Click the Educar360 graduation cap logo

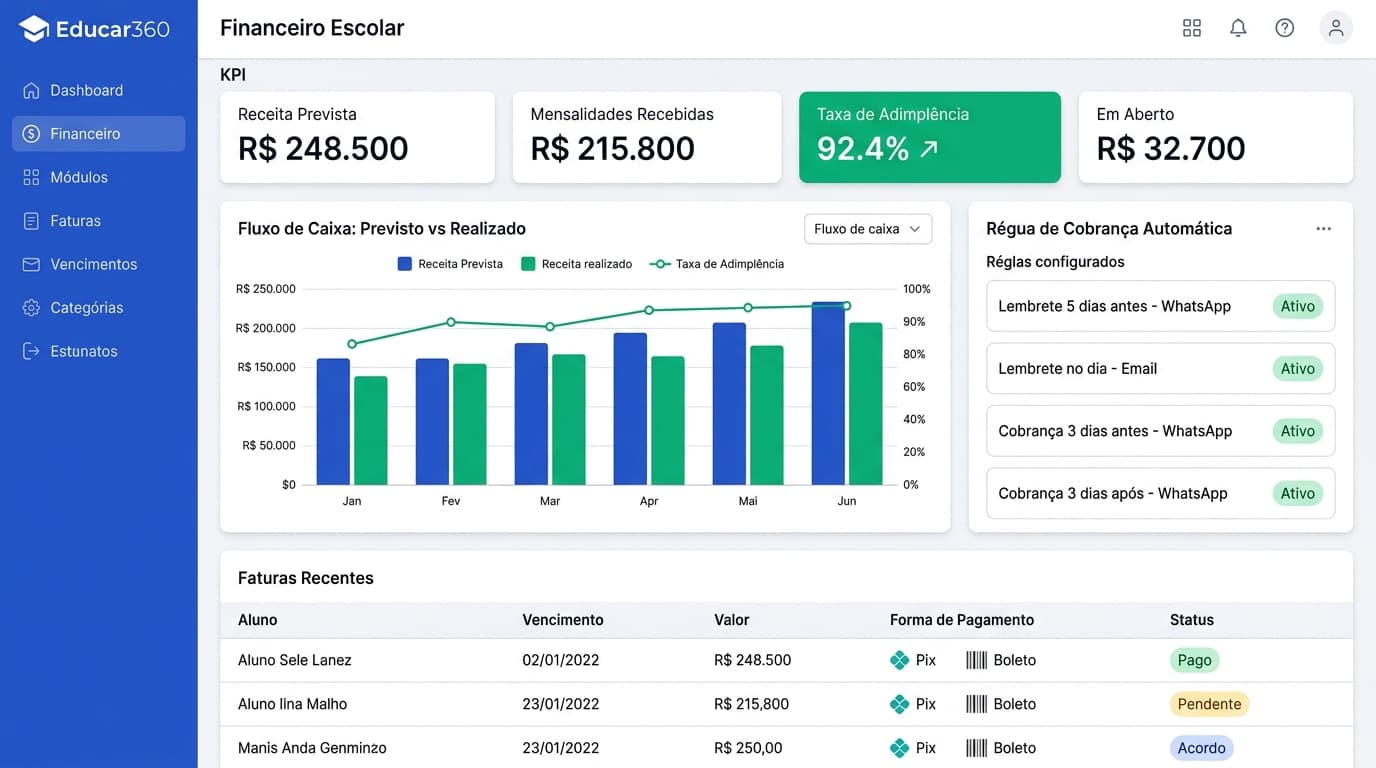point(34,28)
